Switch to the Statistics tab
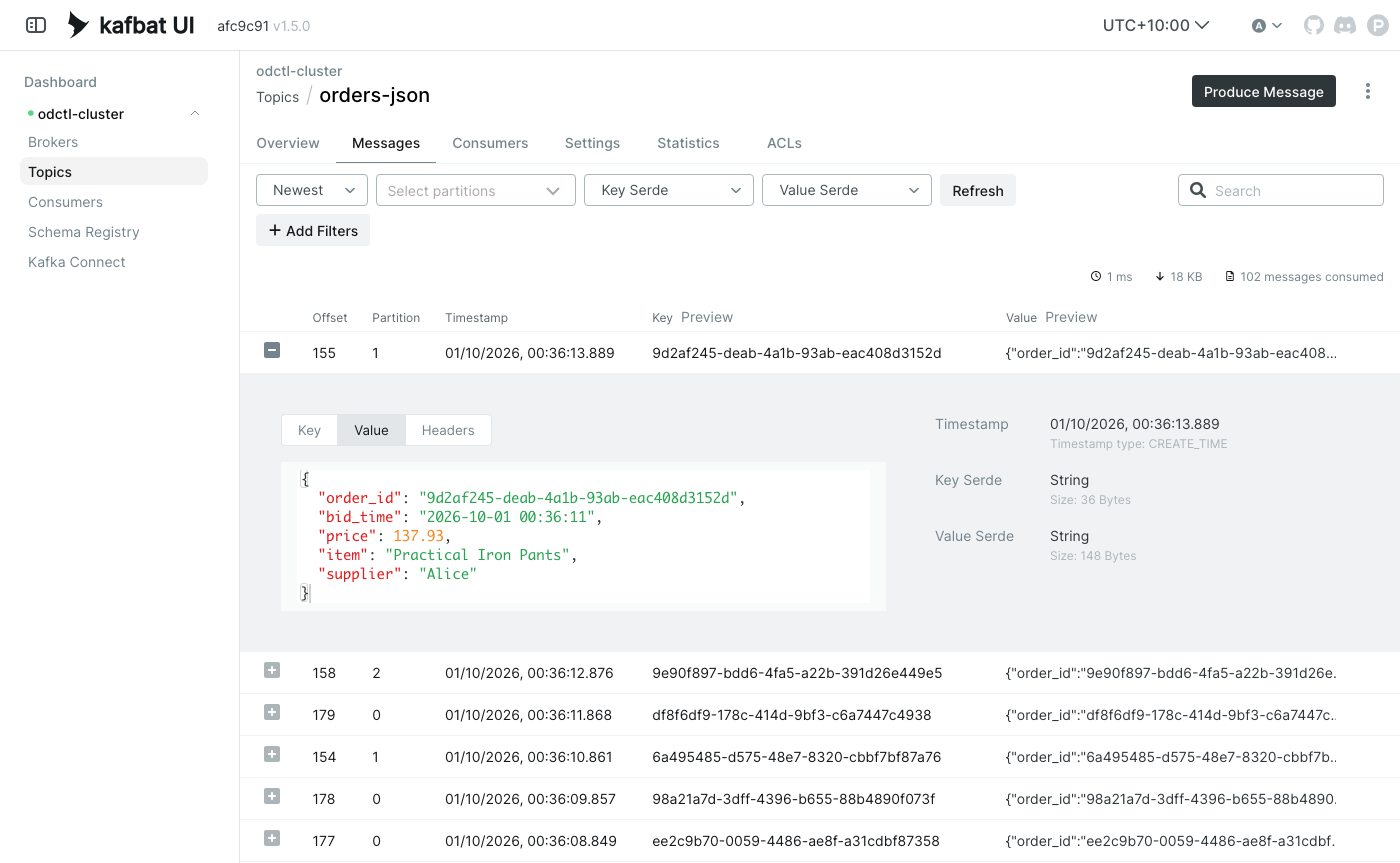Image resolution: width=1400 pixels, height=863 pixels. click(688, 143)
